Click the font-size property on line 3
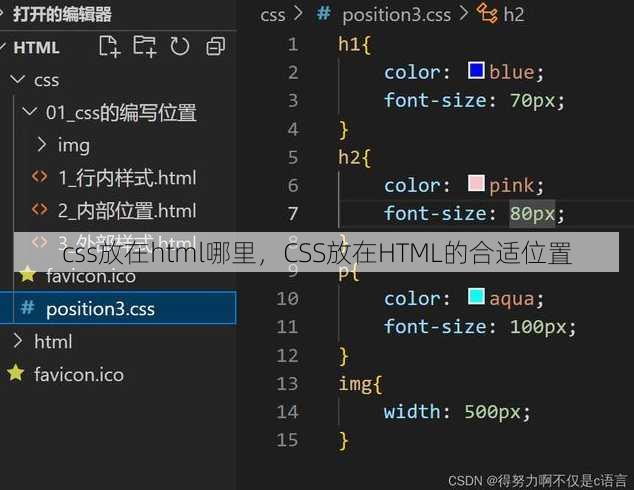 (x=436, y=100)
